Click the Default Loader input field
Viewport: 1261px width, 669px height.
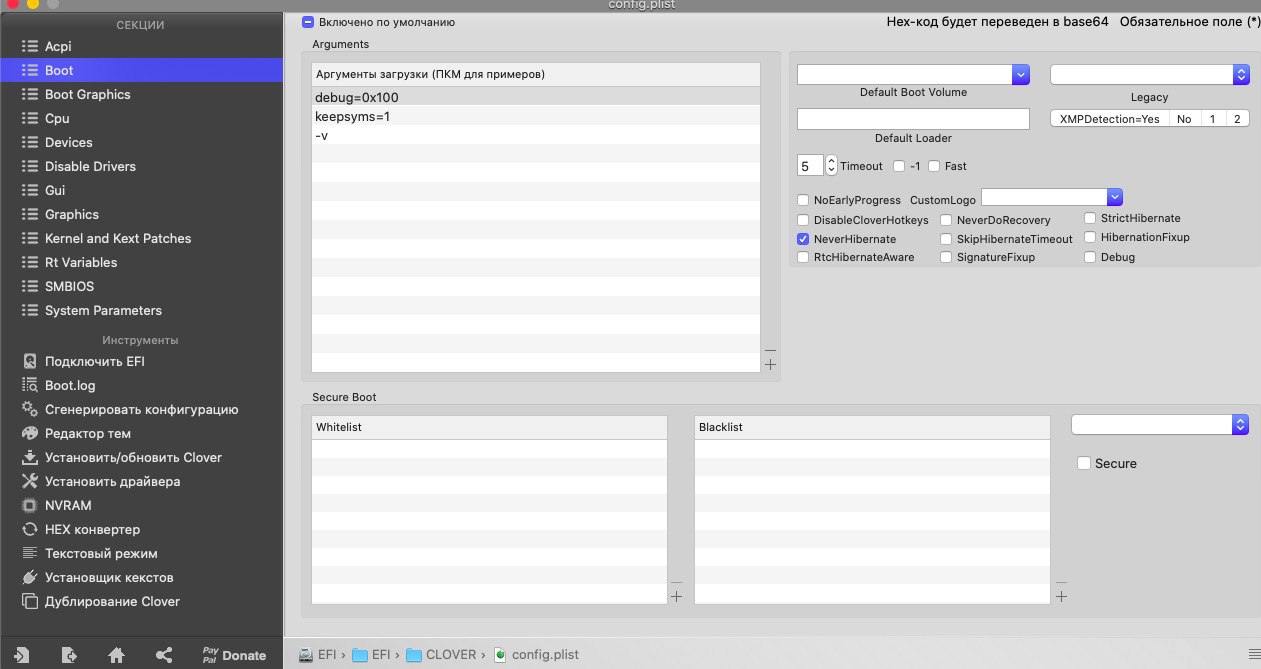[x=913, y=119]
